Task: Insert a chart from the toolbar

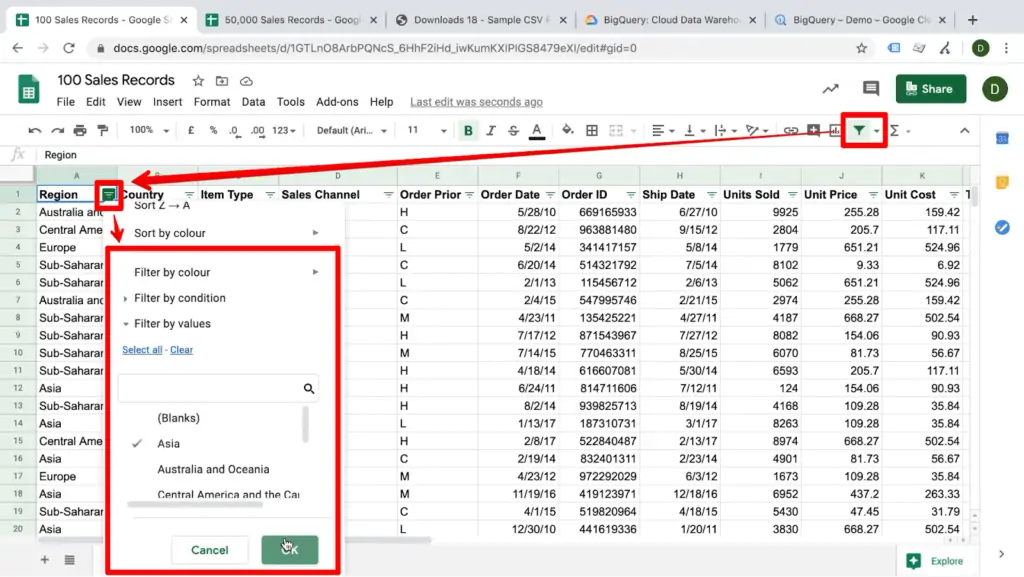Action: (837, 130)
